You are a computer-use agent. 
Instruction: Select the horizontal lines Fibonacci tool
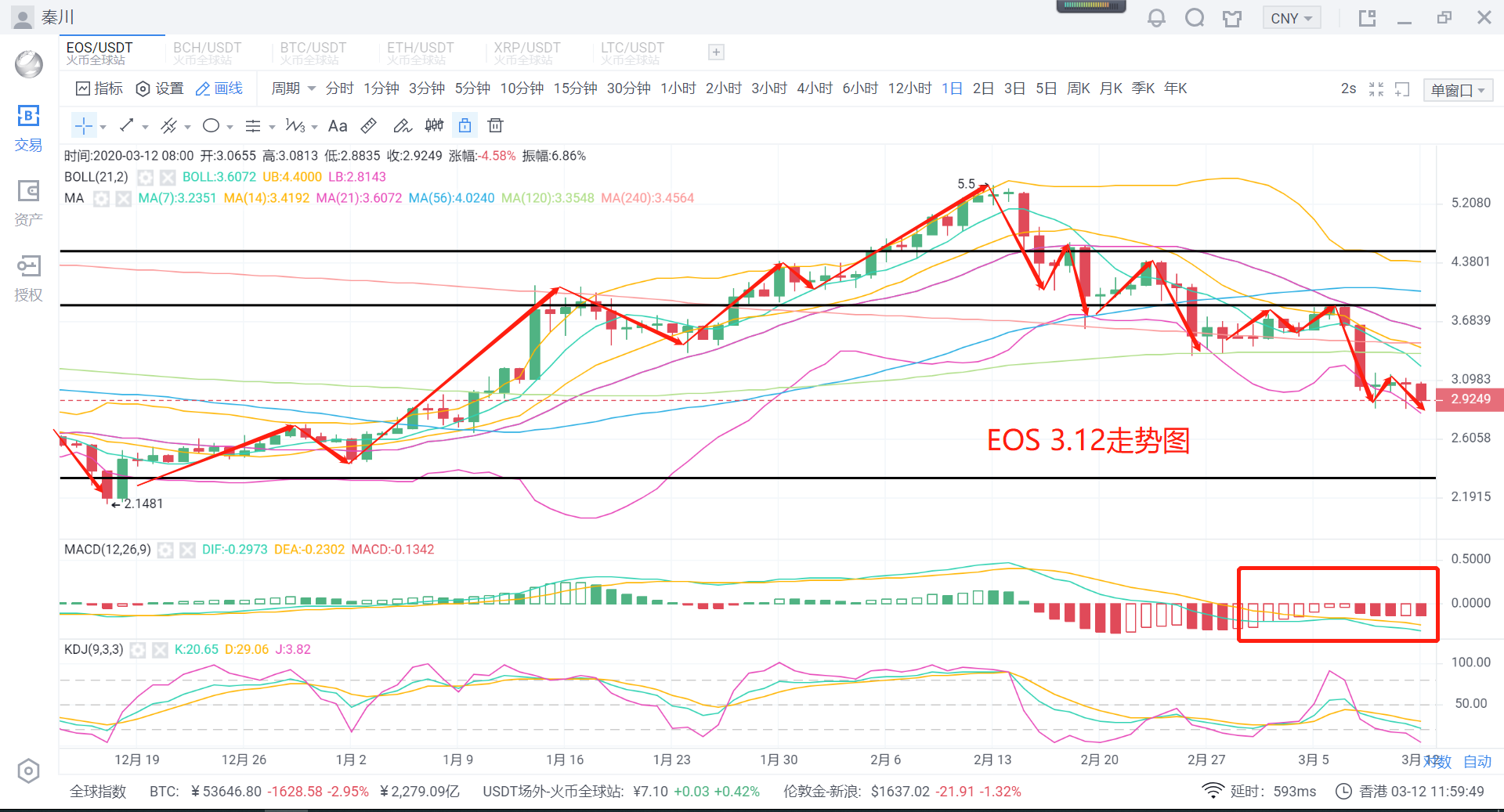tap(253, 125)
